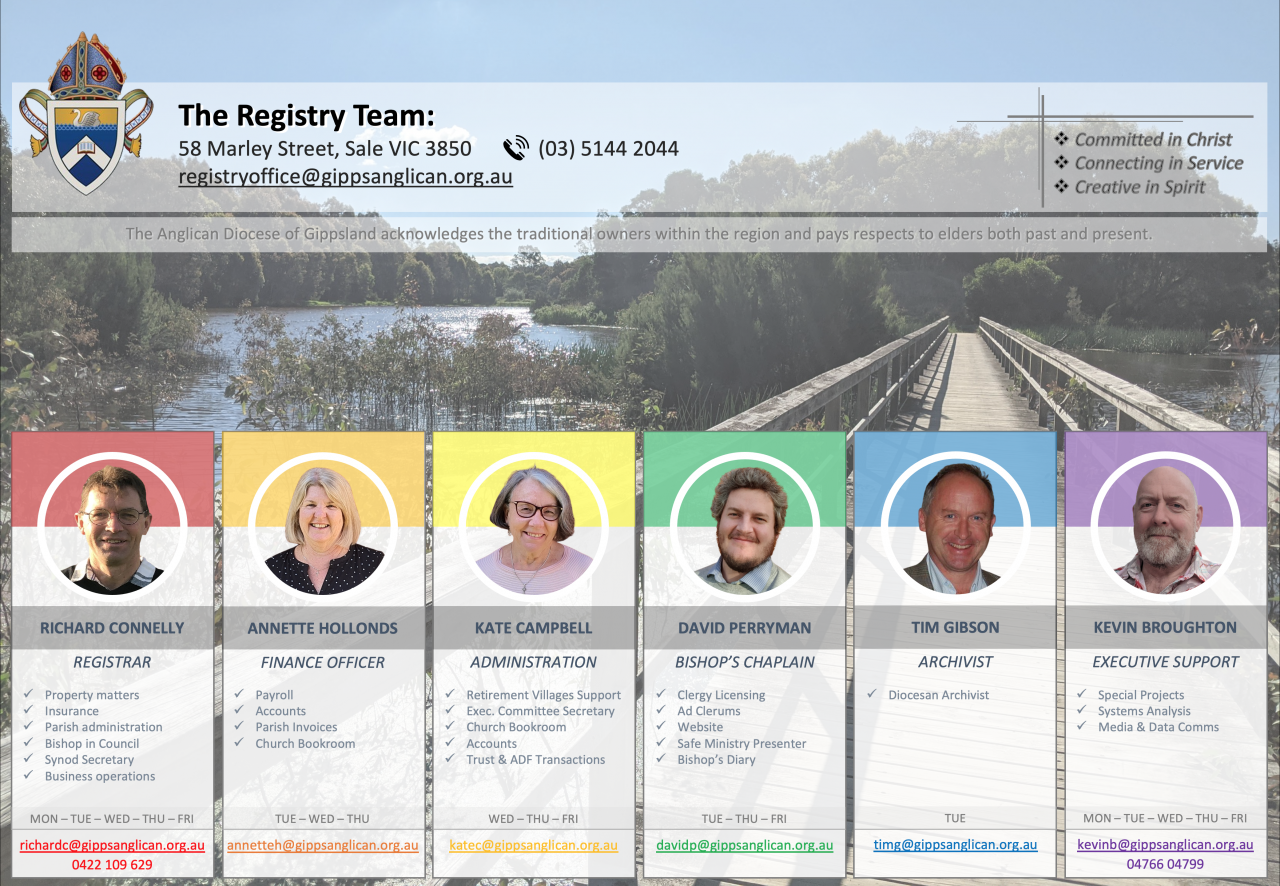Image resolution: width=1280 pixels, height=886 pixels.
Task: Select Annette's working days TUE – WED – THU
Action: point(323,818)
